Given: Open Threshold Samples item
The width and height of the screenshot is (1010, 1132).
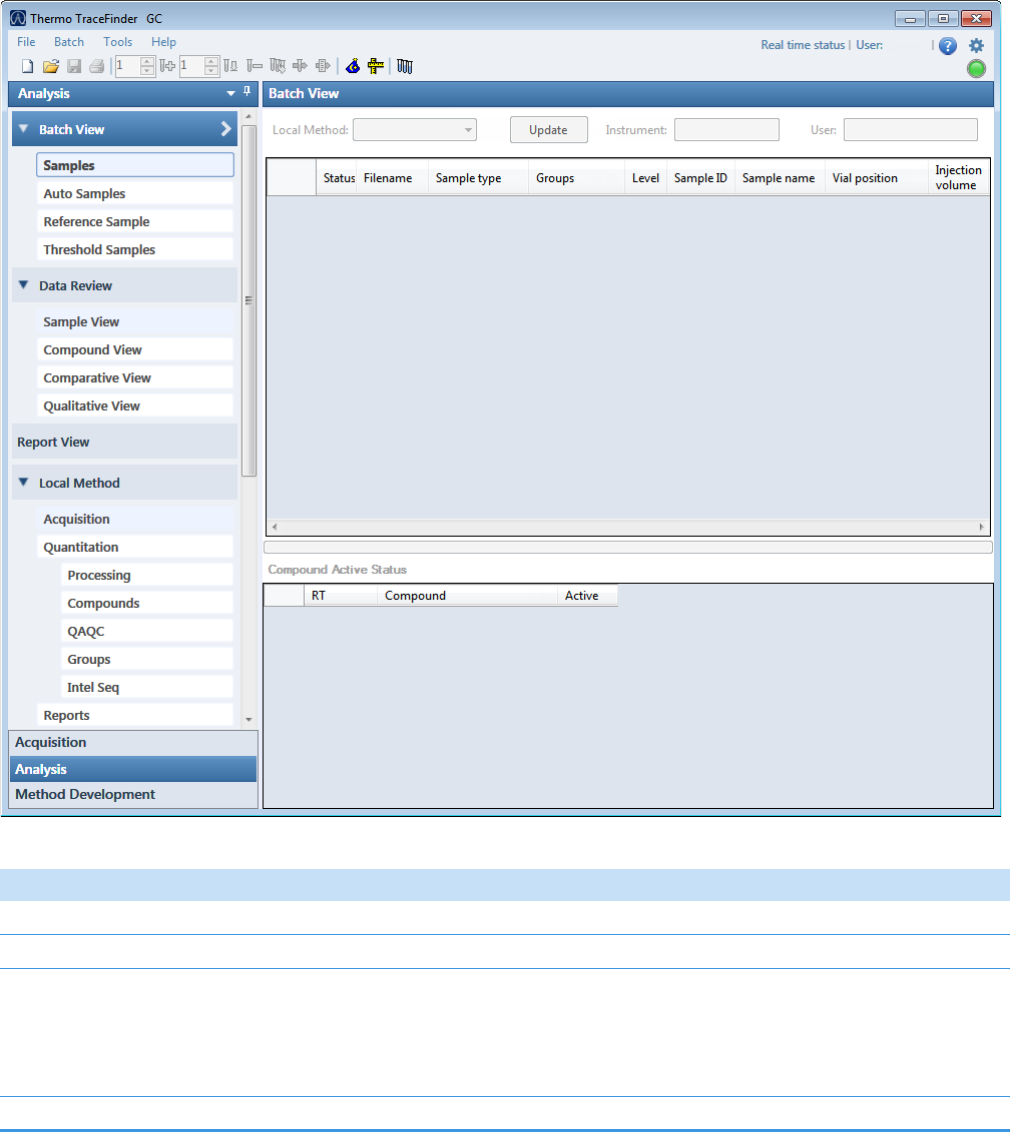Looking at the screenshot, I should coord(135,249).
